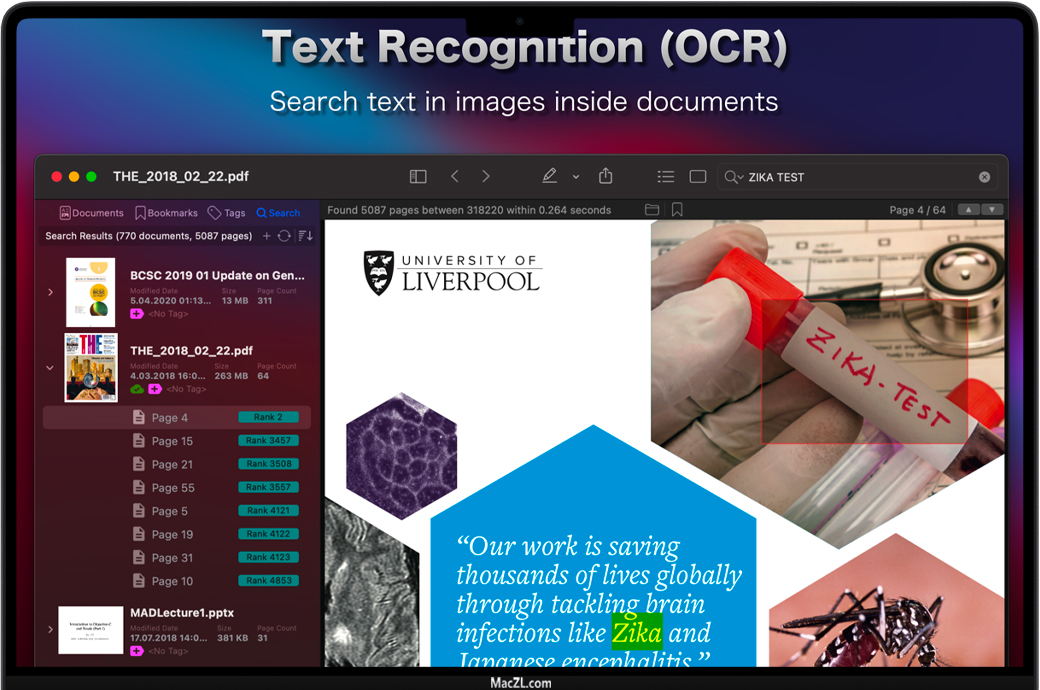Click the Found 5087 pages status text

469,210
